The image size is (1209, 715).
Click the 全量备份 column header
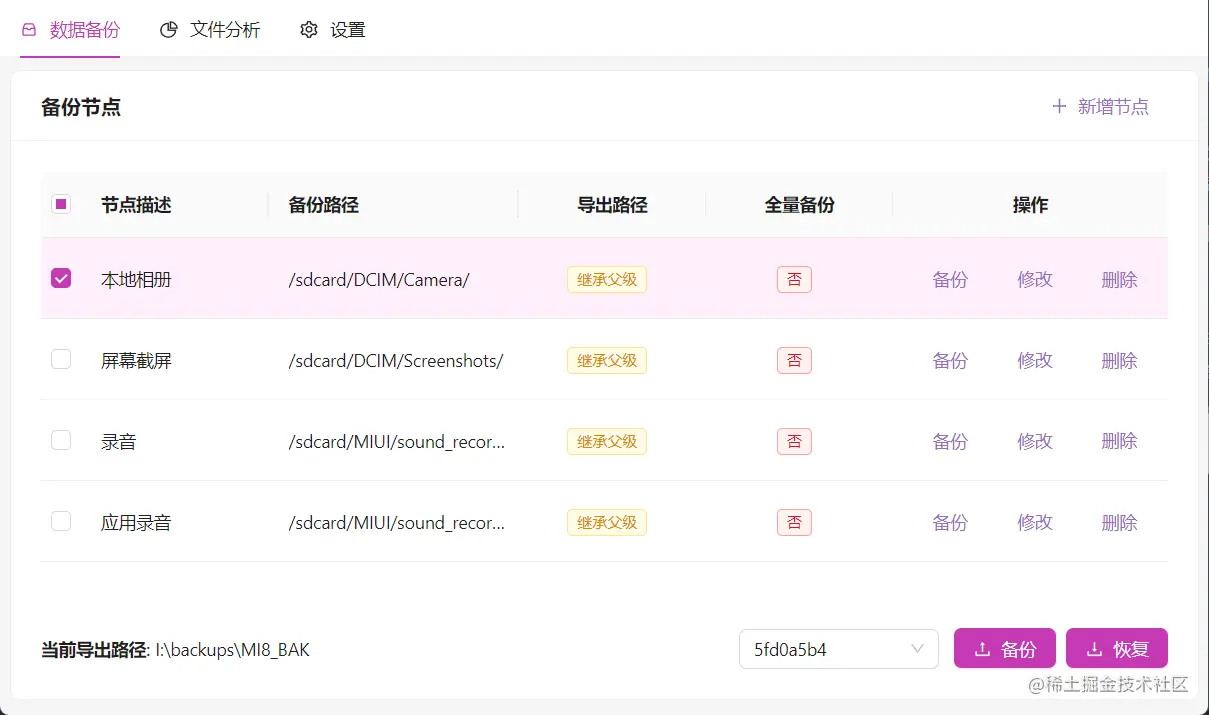coord(800,205)
